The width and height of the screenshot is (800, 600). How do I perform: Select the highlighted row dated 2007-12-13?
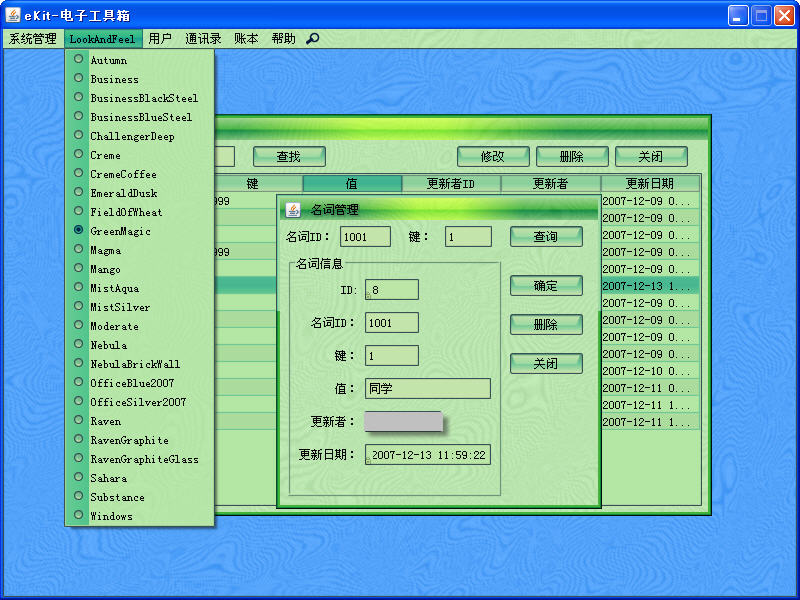tap(650, 286)
